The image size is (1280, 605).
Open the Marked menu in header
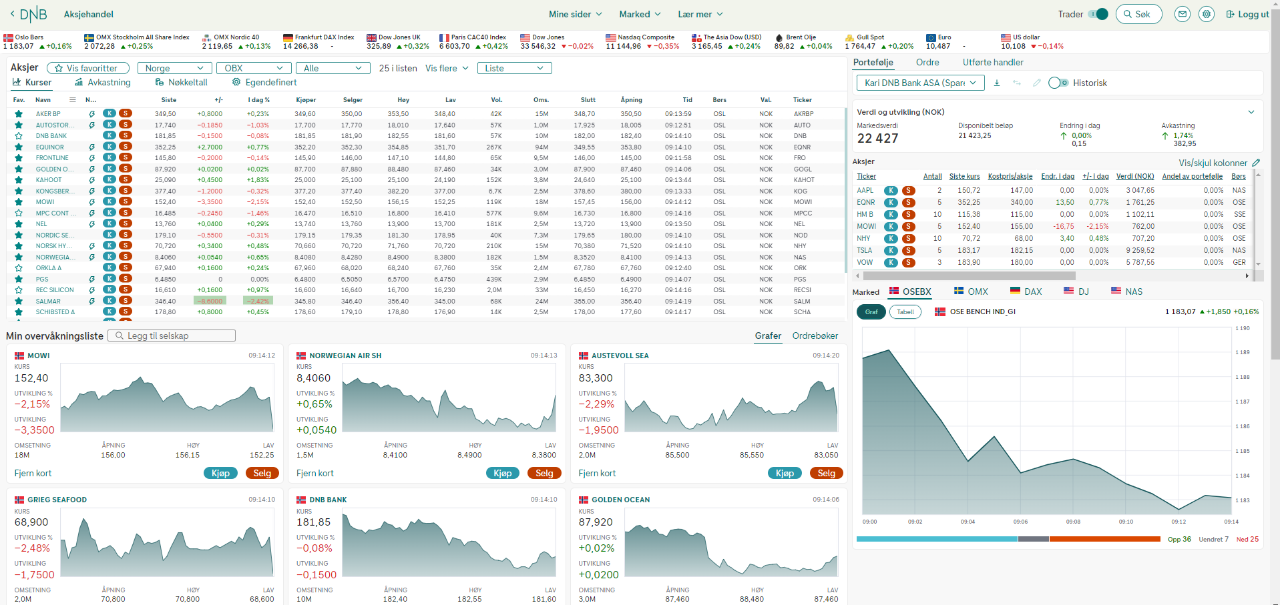point(640,15)
